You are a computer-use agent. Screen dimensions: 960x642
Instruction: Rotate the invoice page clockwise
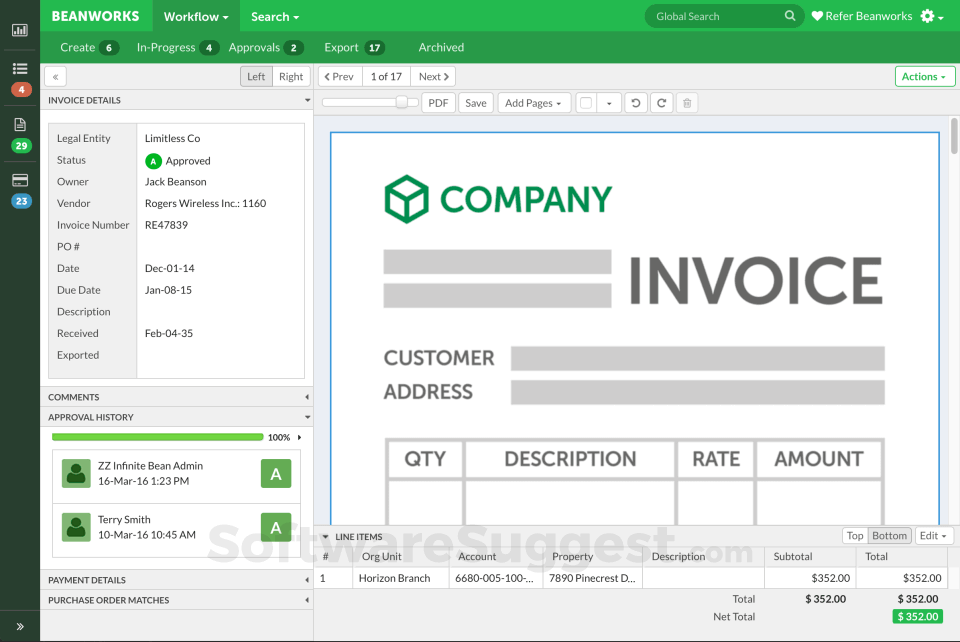tap(661, 103)
